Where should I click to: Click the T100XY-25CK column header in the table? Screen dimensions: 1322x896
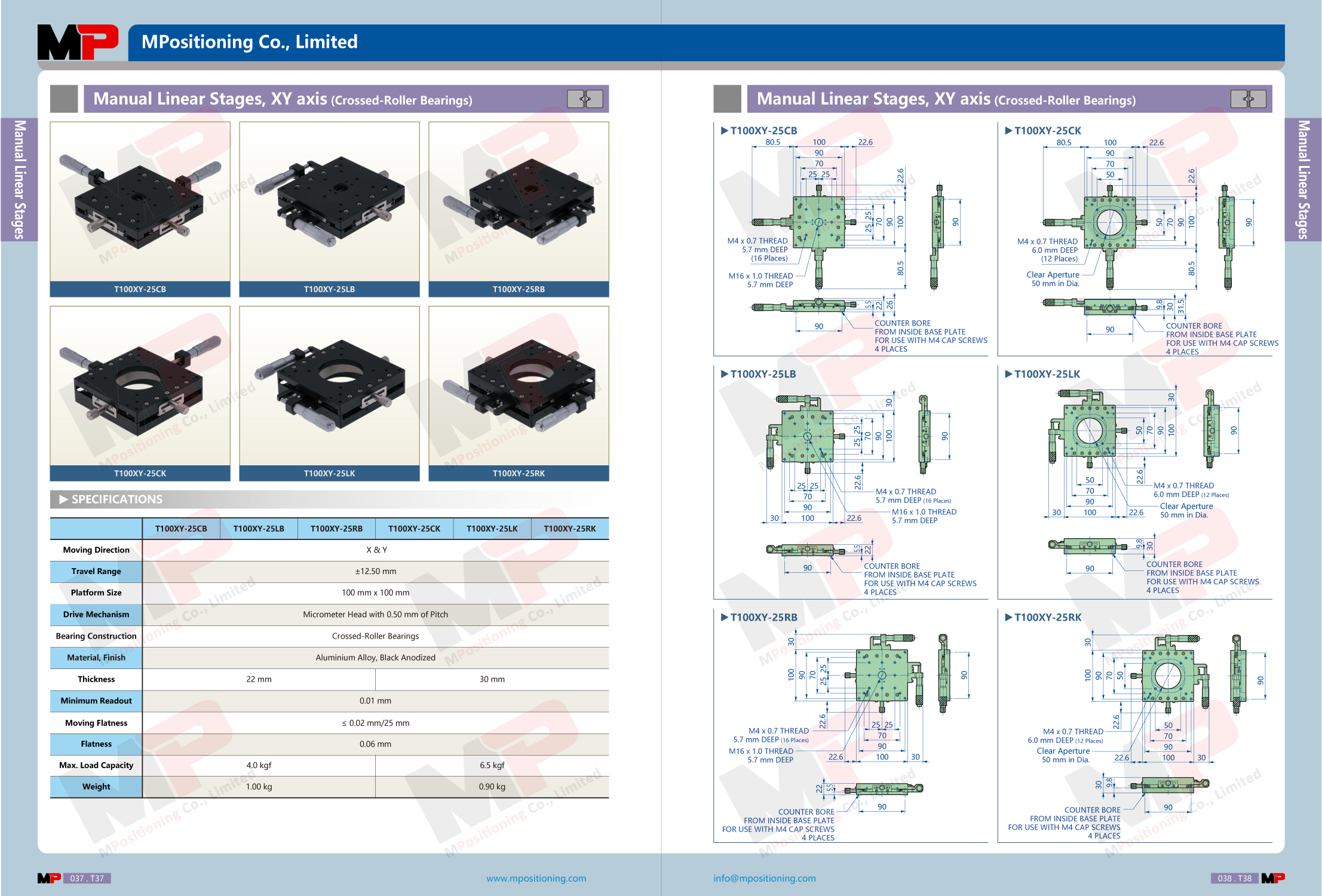414,529
